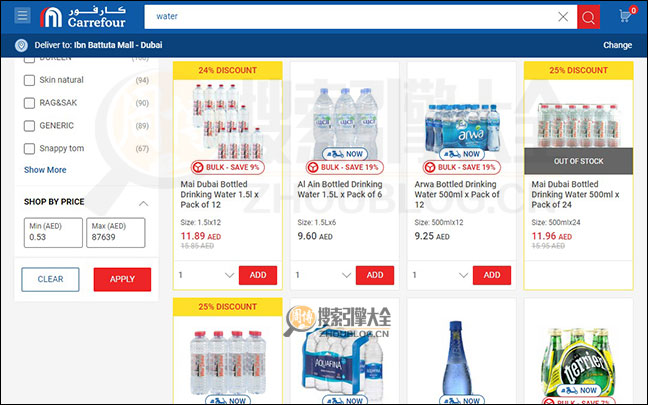Toggle the RAG&SAK checkbox
Screen dimensions: 648x405
click(29, 103)
